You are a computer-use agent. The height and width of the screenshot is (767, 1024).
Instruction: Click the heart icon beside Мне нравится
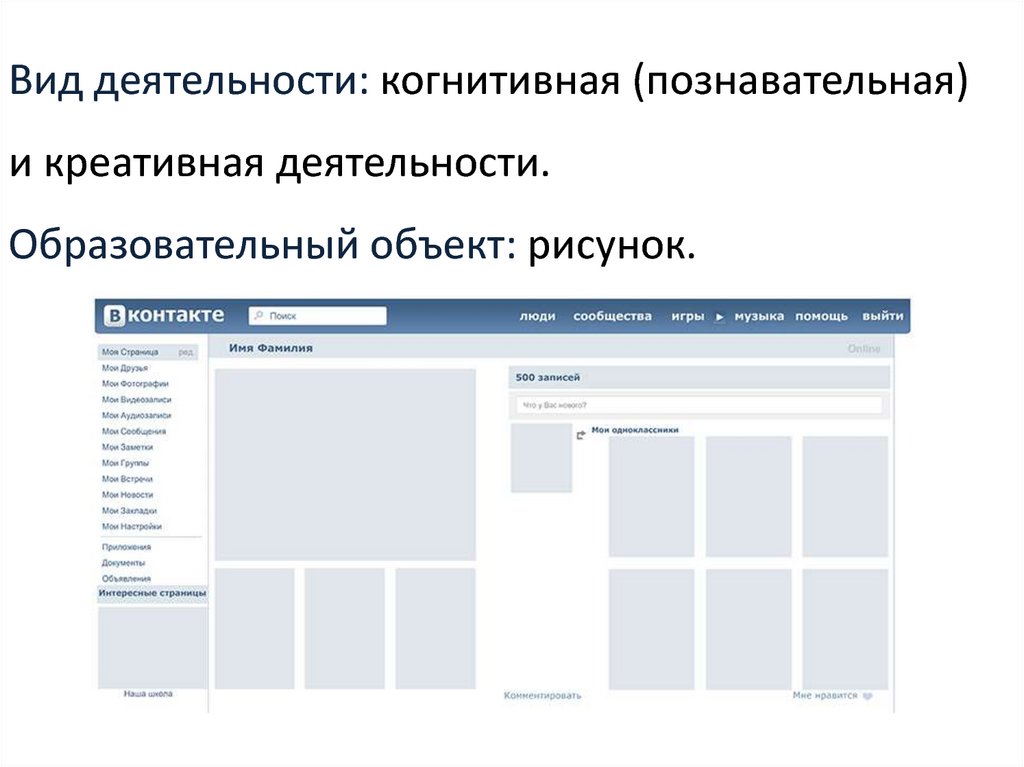(x=868, y=696)
